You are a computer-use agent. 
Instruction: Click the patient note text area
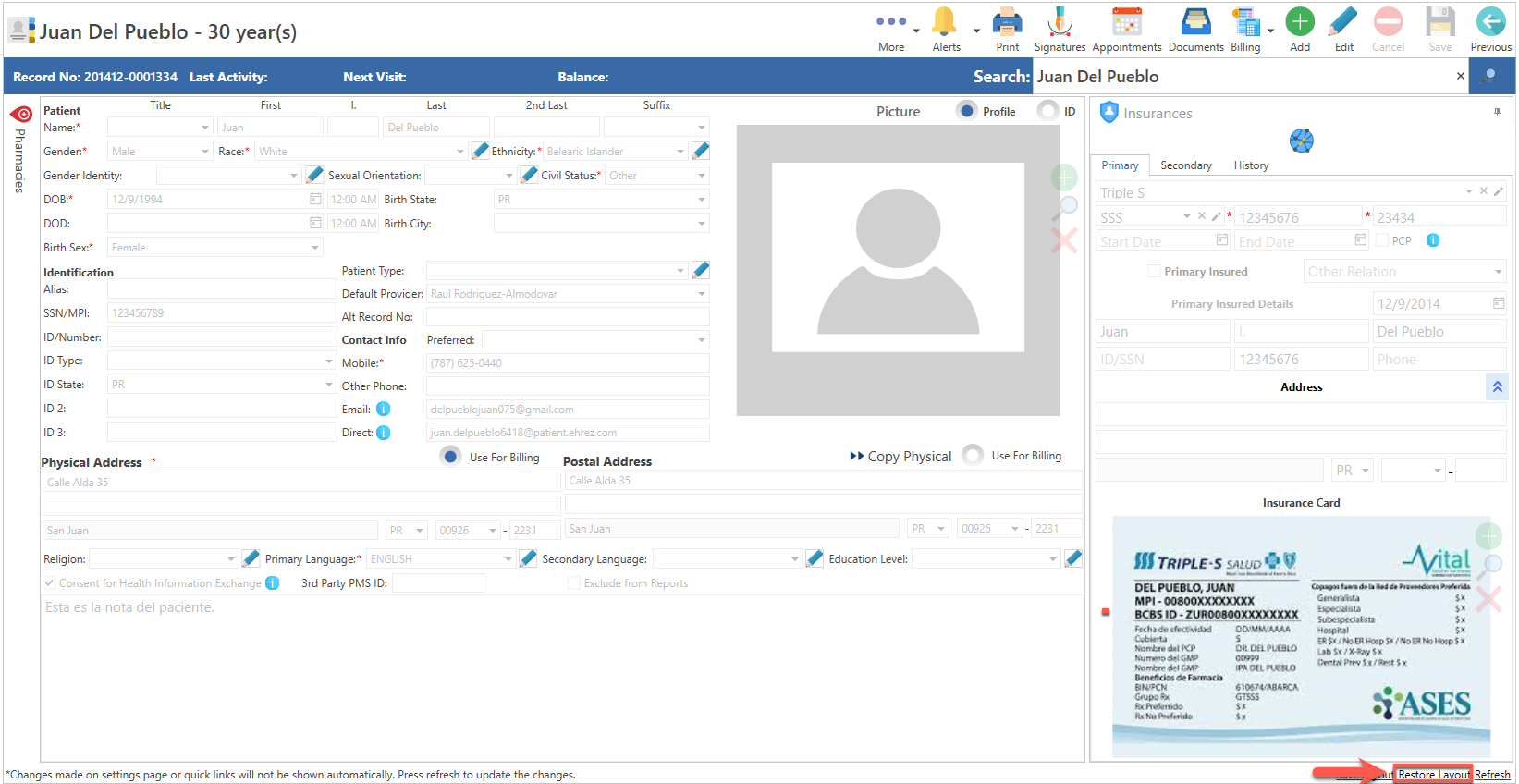[x=561, y=678]
